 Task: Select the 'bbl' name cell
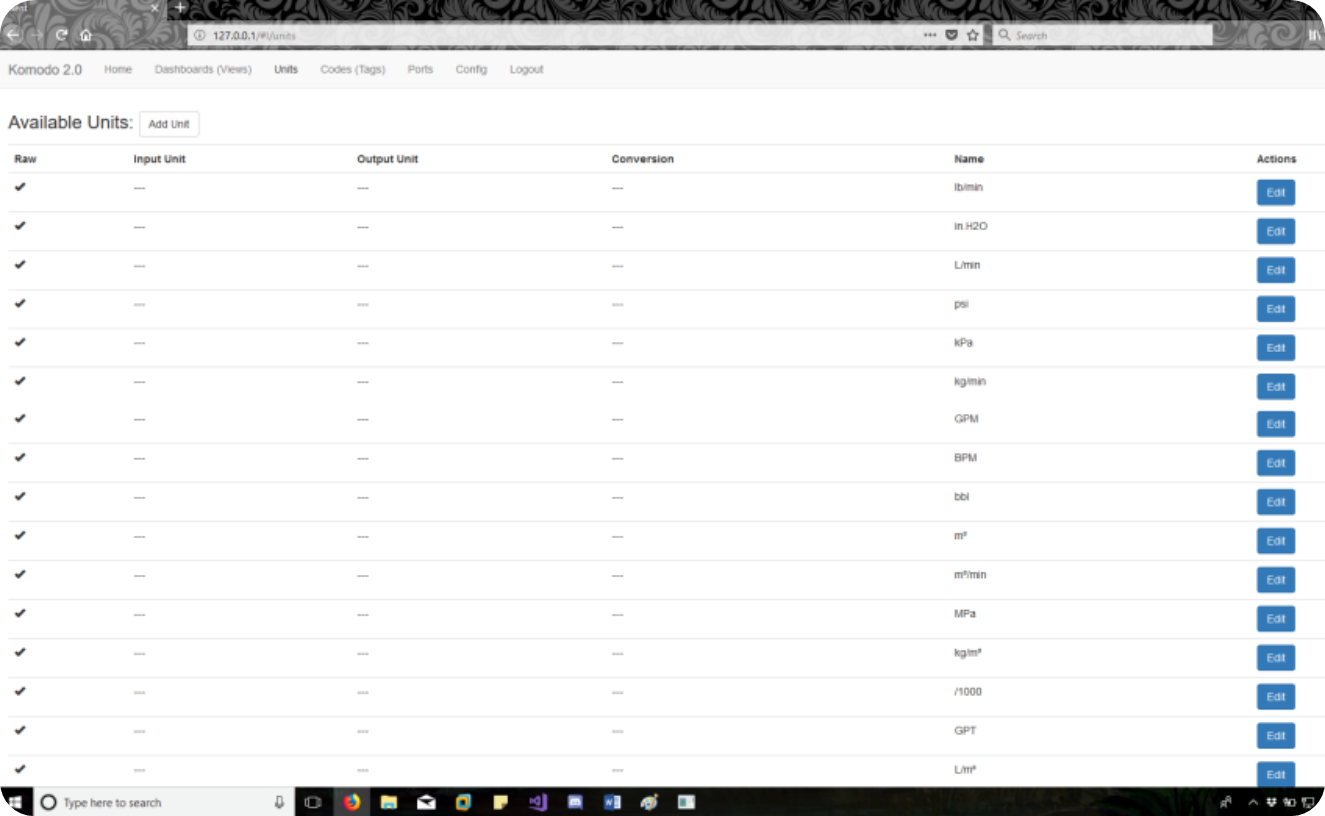click(961, 497)
